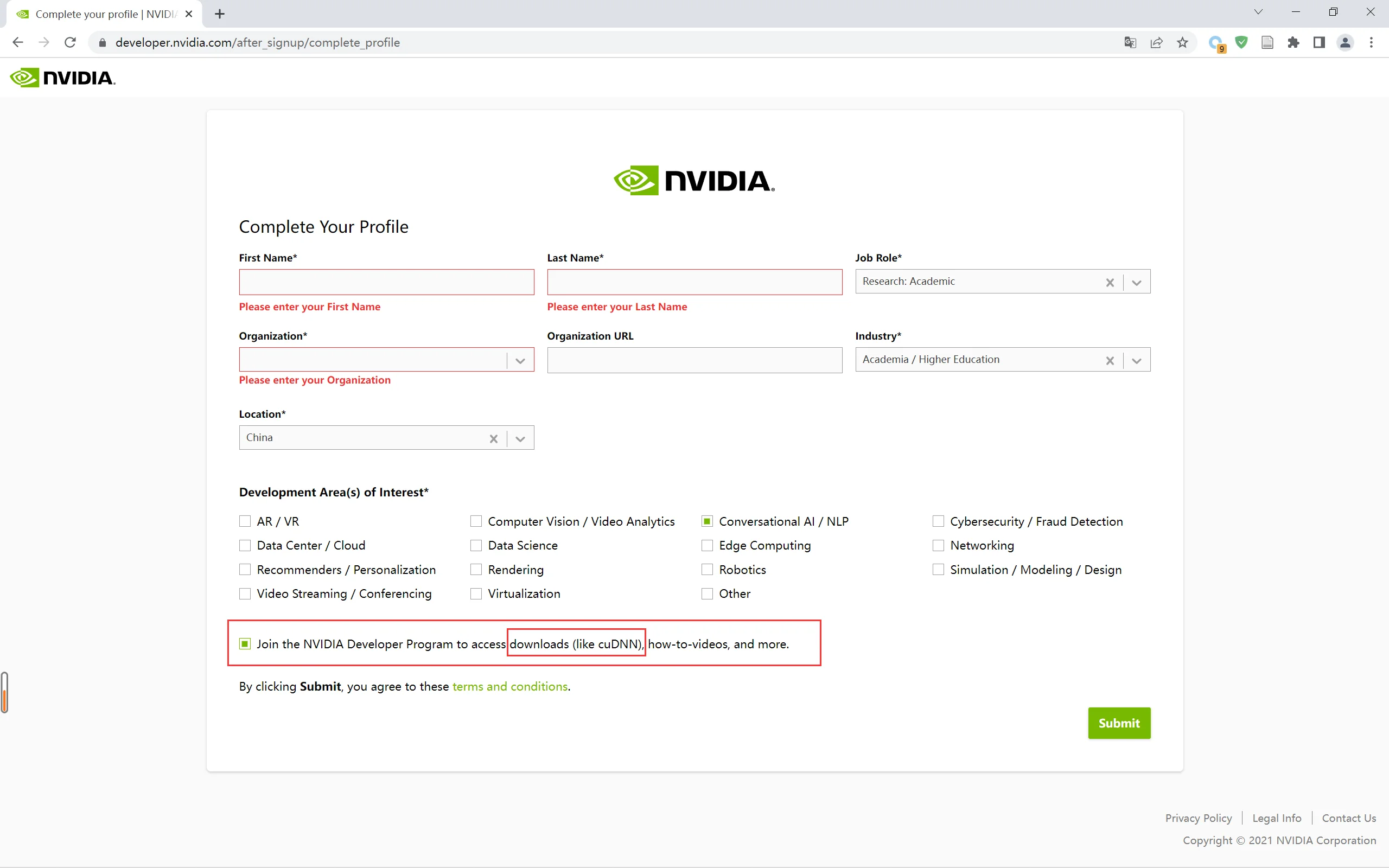The width and height of the screenshot is (1389, 868).
Task: Click the browser reload page icon
Action: tap(70, 42)
